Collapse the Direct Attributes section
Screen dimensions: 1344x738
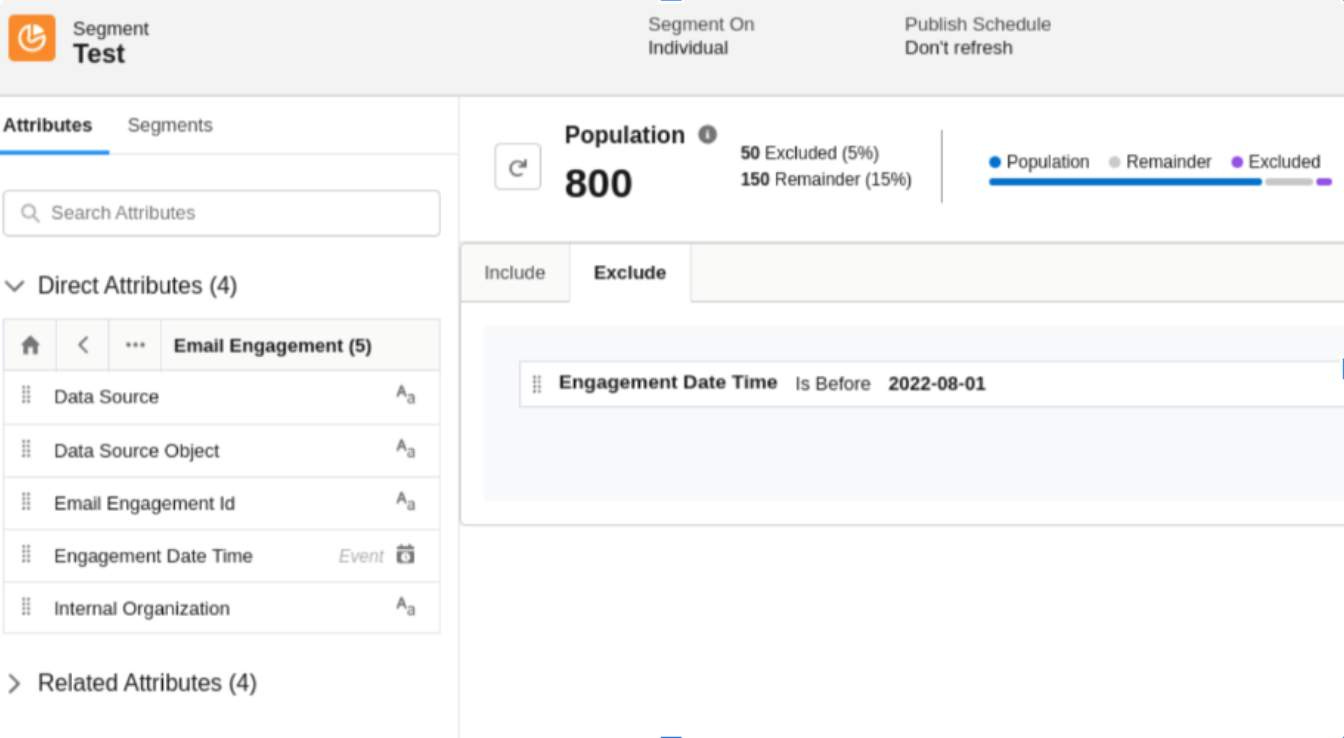tap(15, 285)
